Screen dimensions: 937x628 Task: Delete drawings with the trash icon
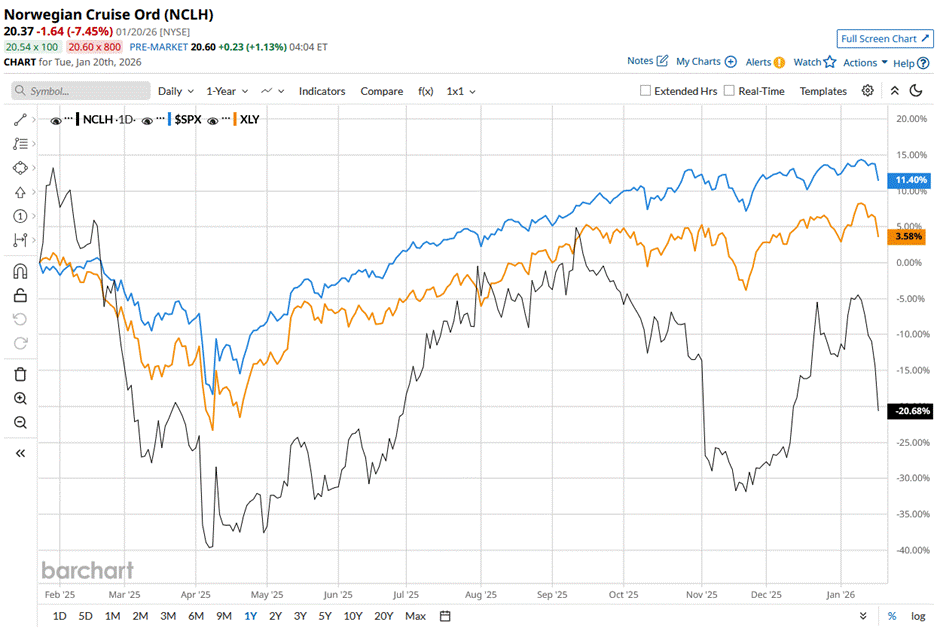(20, 374)
